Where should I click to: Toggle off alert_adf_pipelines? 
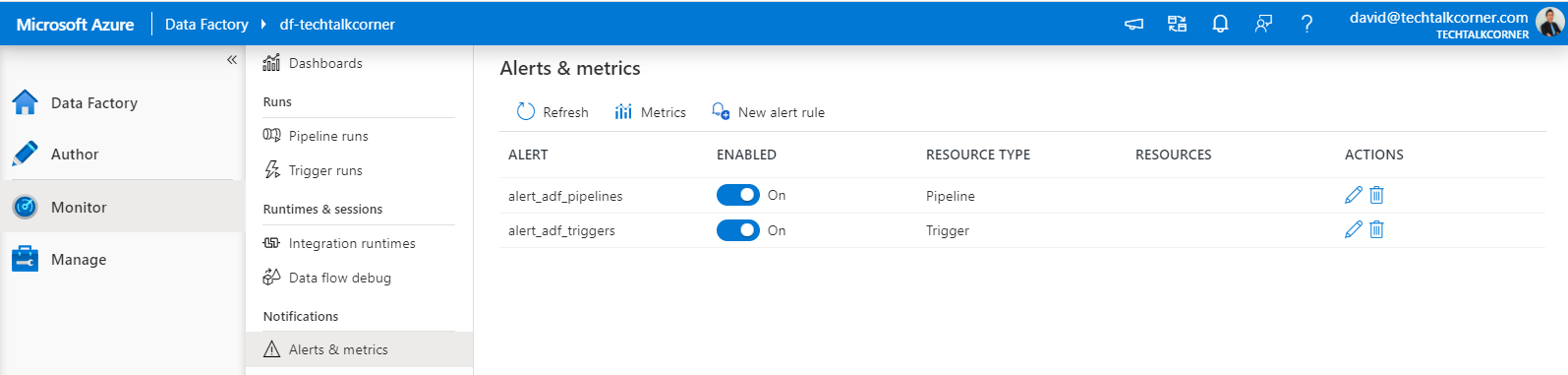pyautogui.click(x=738, y=195)
